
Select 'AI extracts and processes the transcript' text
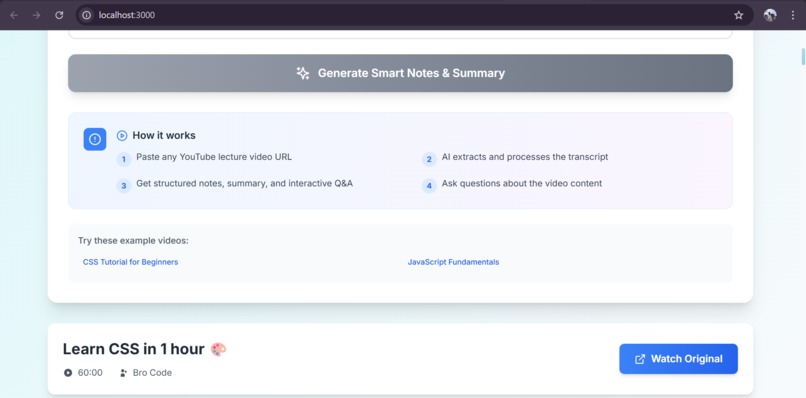(x=525, y=157)
